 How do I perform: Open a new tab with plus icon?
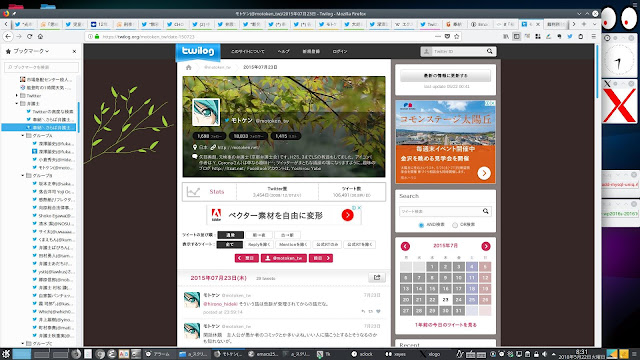pos(584,24)
